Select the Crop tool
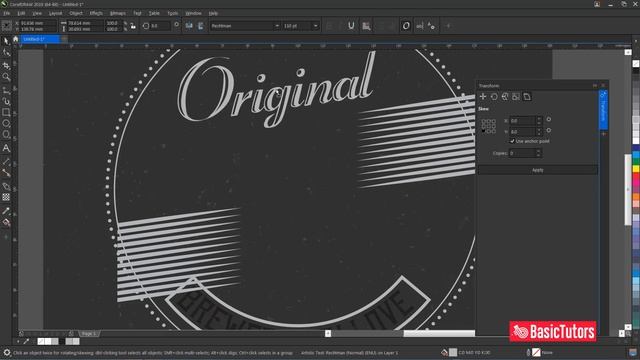 6,65
